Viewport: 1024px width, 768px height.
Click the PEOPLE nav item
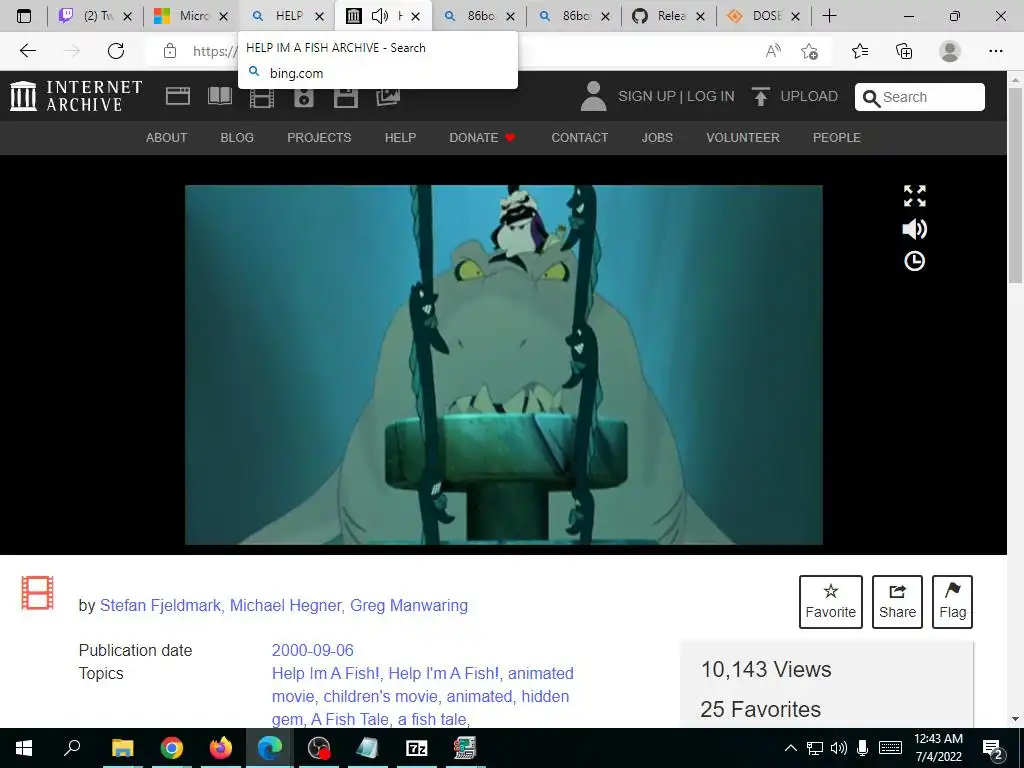[x=837, y=138]
